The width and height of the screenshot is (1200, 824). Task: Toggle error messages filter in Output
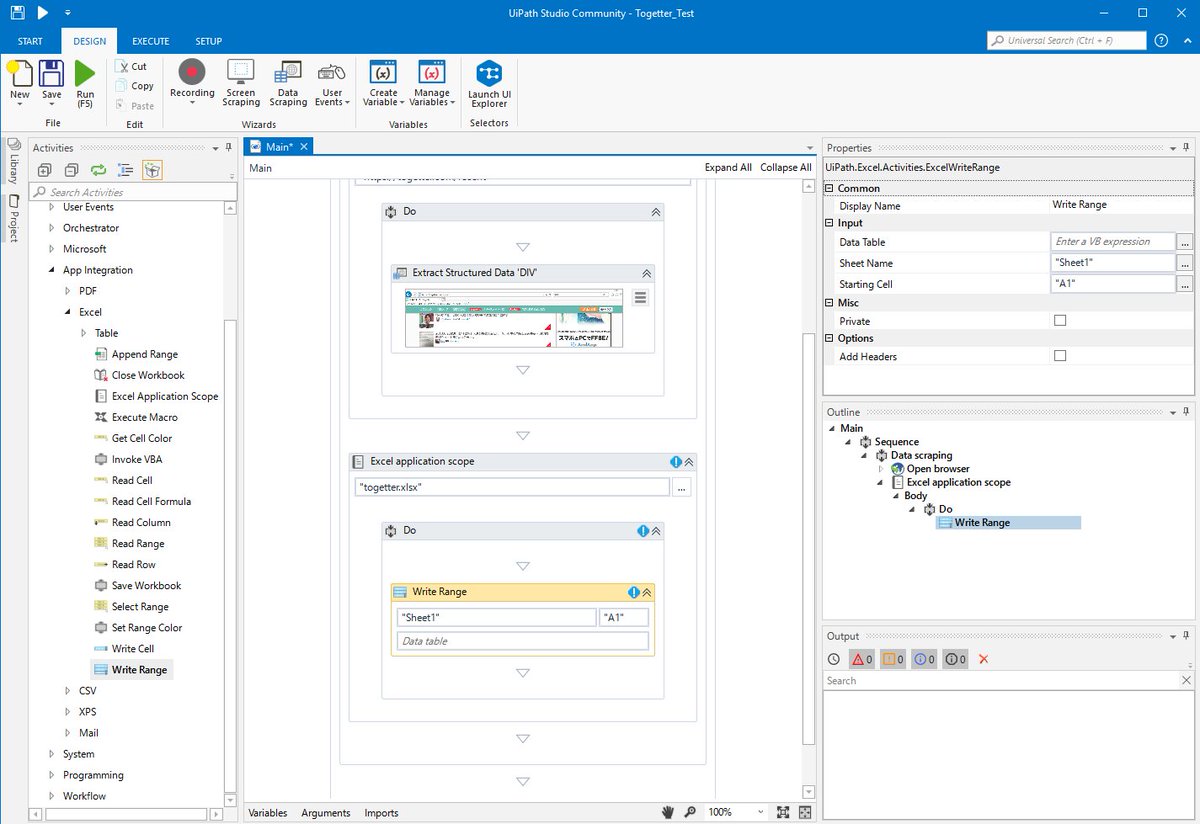click(x=861, y=659)
